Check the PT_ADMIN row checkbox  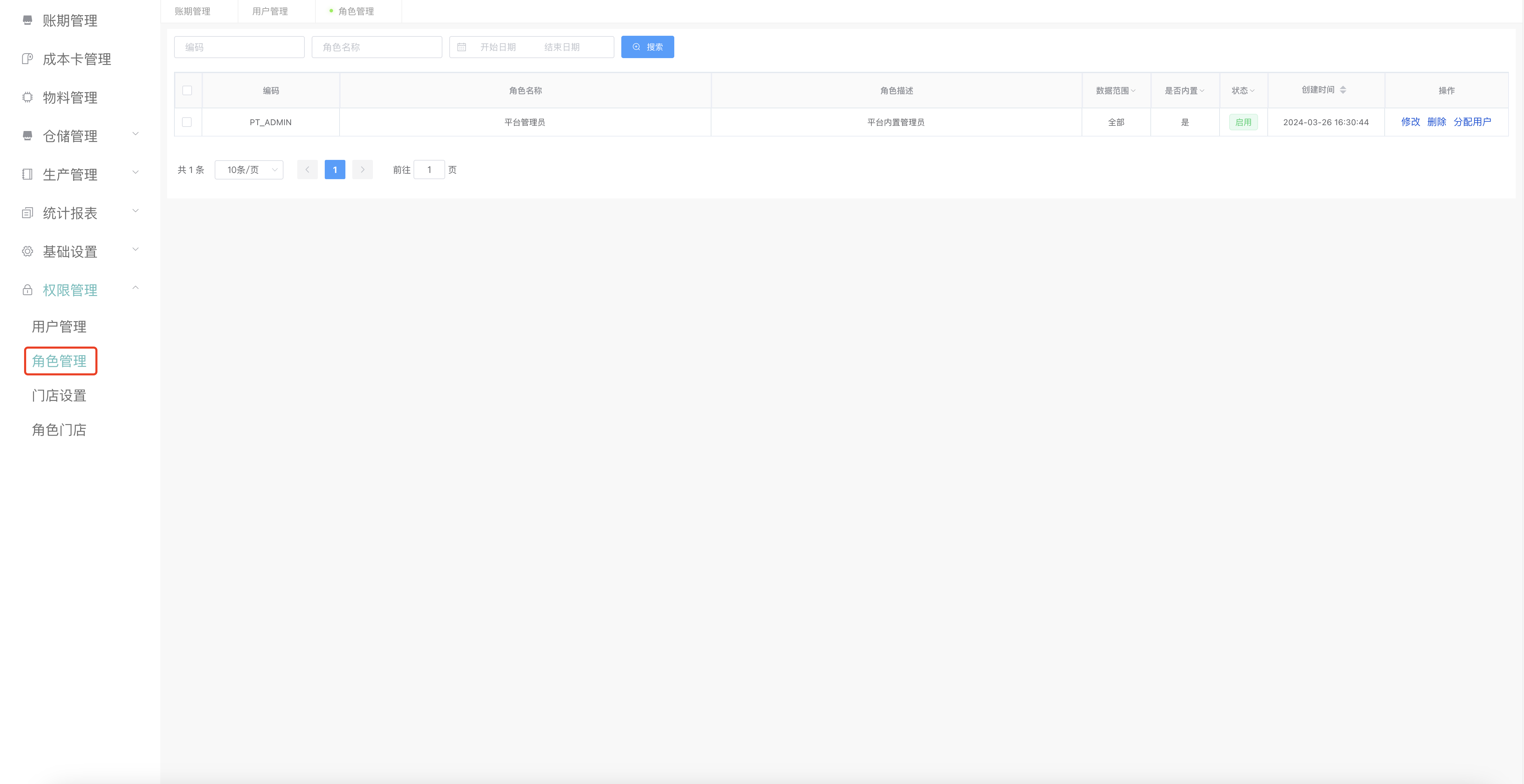pos(187,122)
